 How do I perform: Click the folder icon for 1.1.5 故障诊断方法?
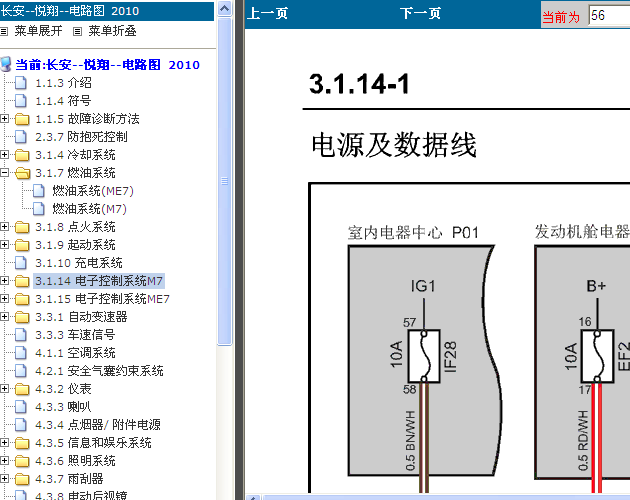click(22, 119)
